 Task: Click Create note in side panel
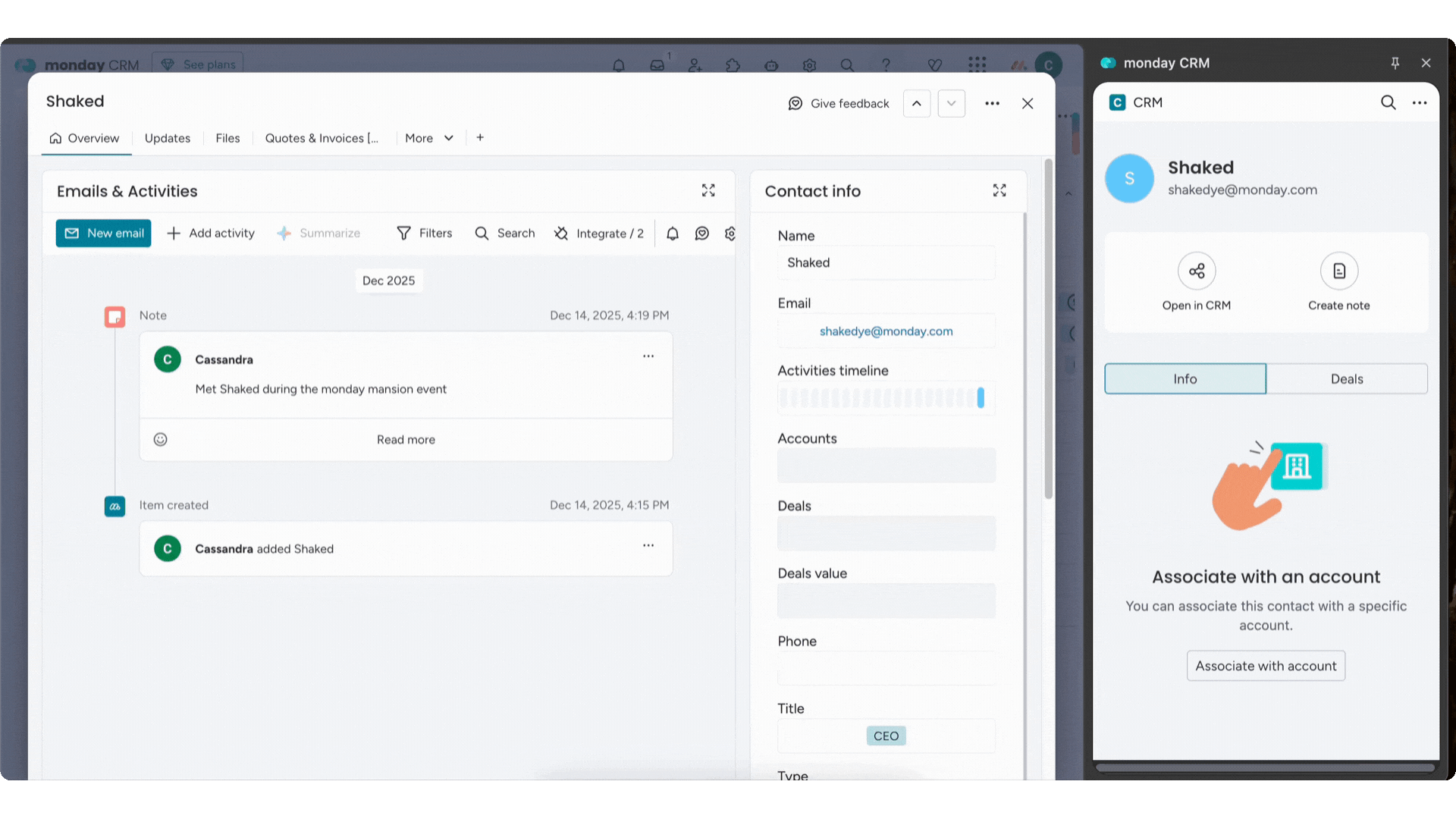point(1338,282)
